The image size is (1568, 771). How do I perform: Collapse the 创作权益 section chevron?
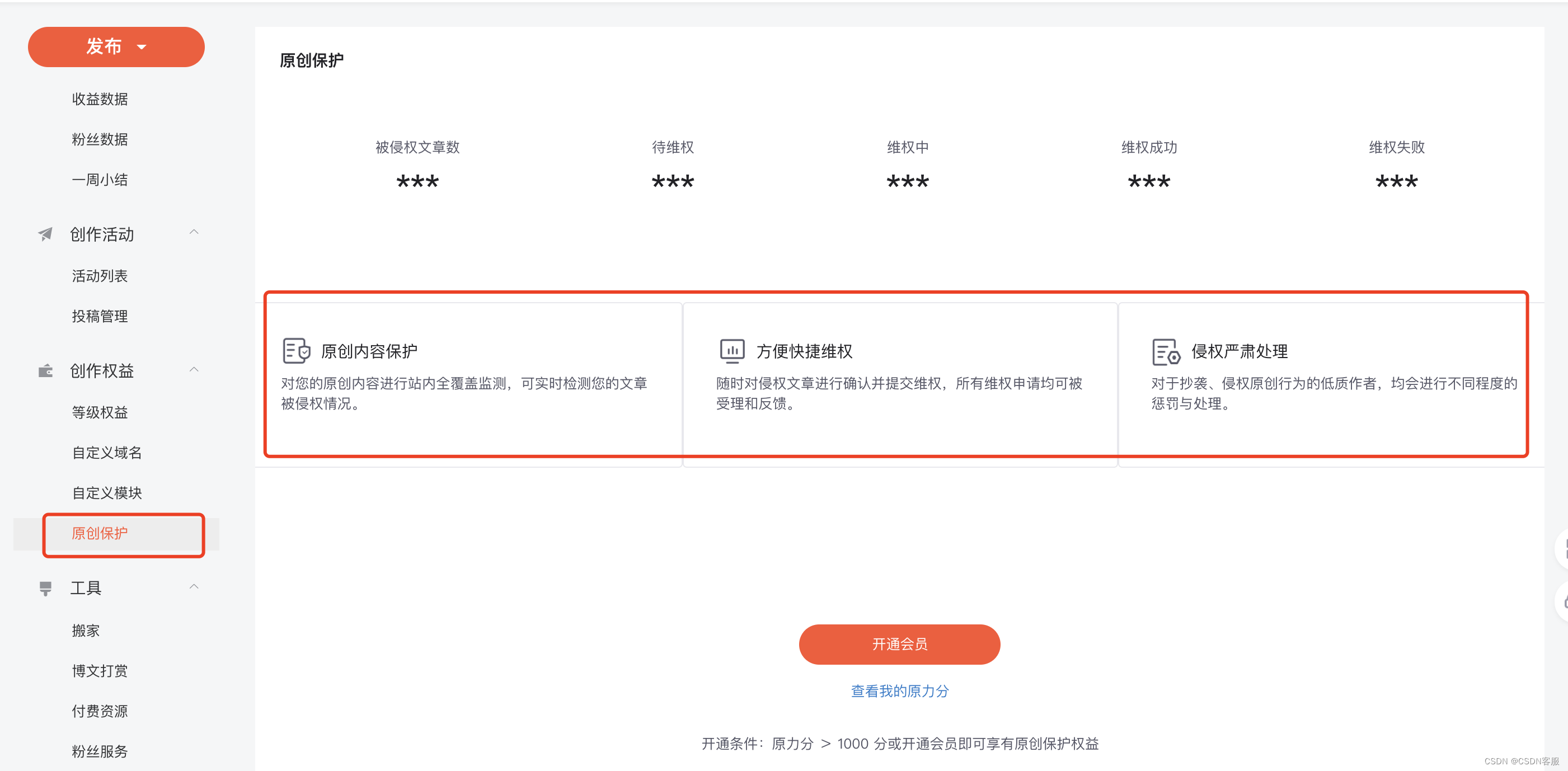[194, 369]
